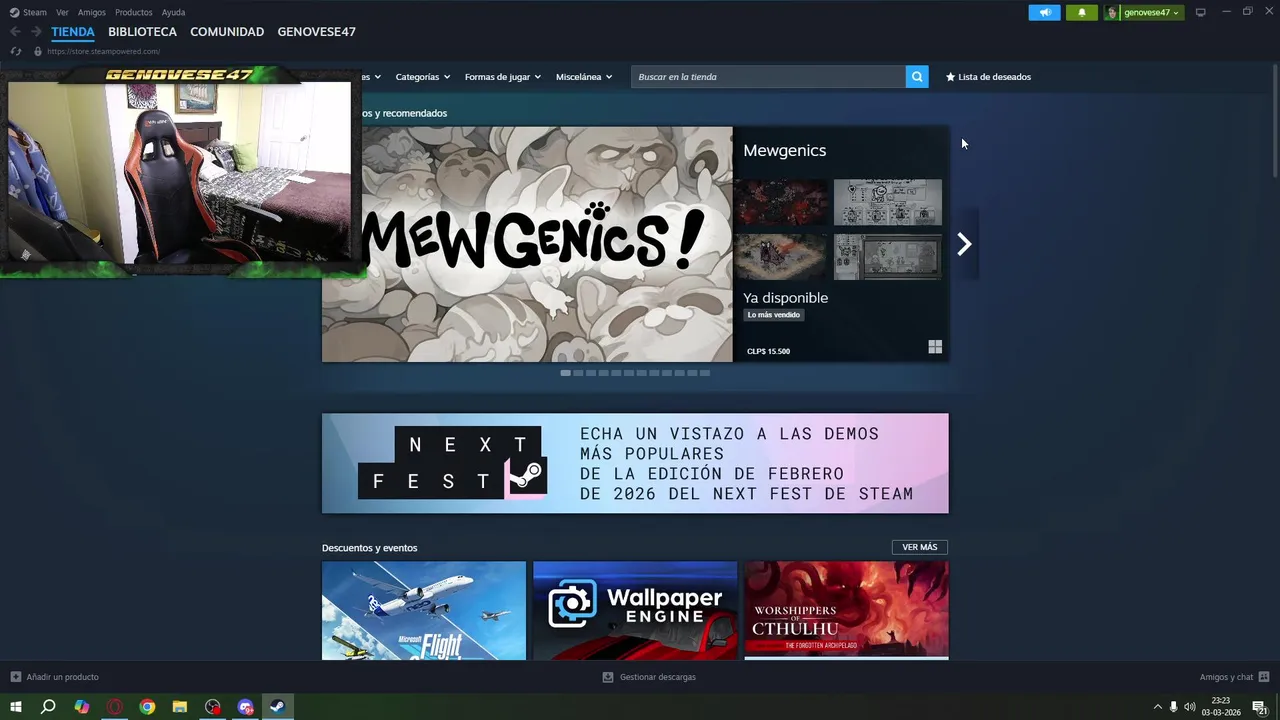Open Lista de deseados
This screenshot has width=1280, height=720.
point(988,77)
